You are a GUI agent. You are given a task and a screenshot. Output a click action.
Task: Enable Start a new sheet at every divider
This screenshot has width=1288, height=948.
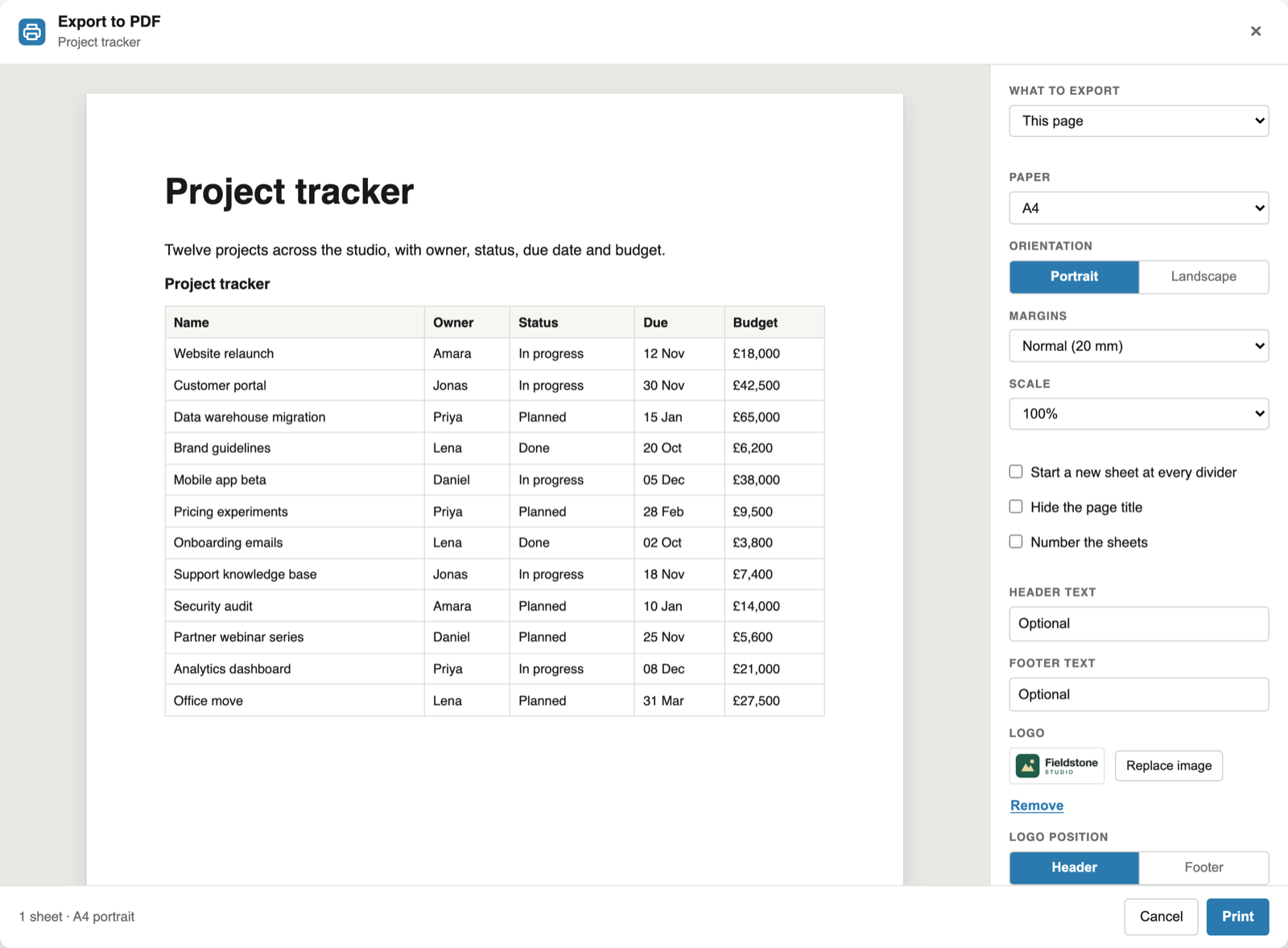[x=1016, y=472]
